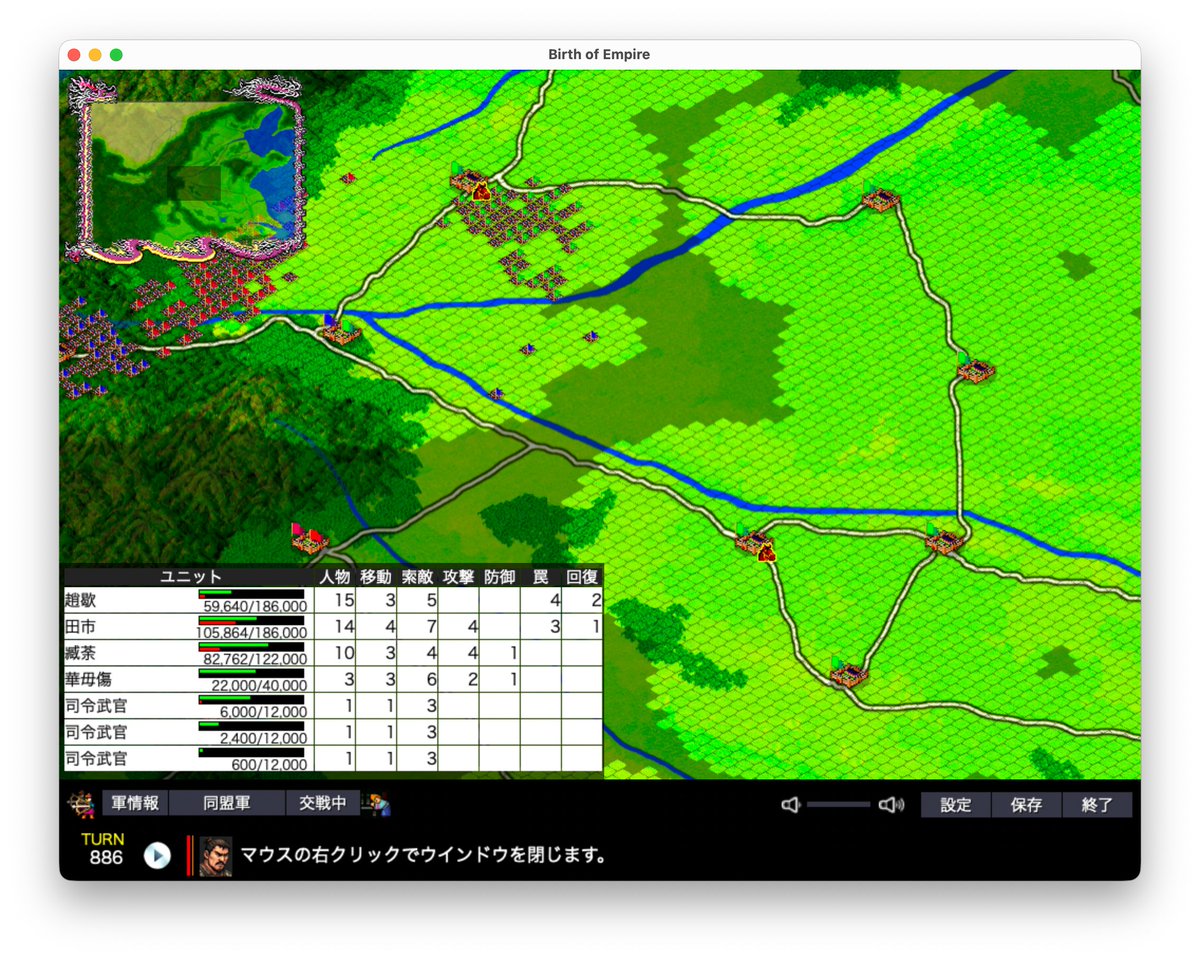Open the 交戦中 tab
The width and height of the screenshot is (1200, 959).
[323, 803]
